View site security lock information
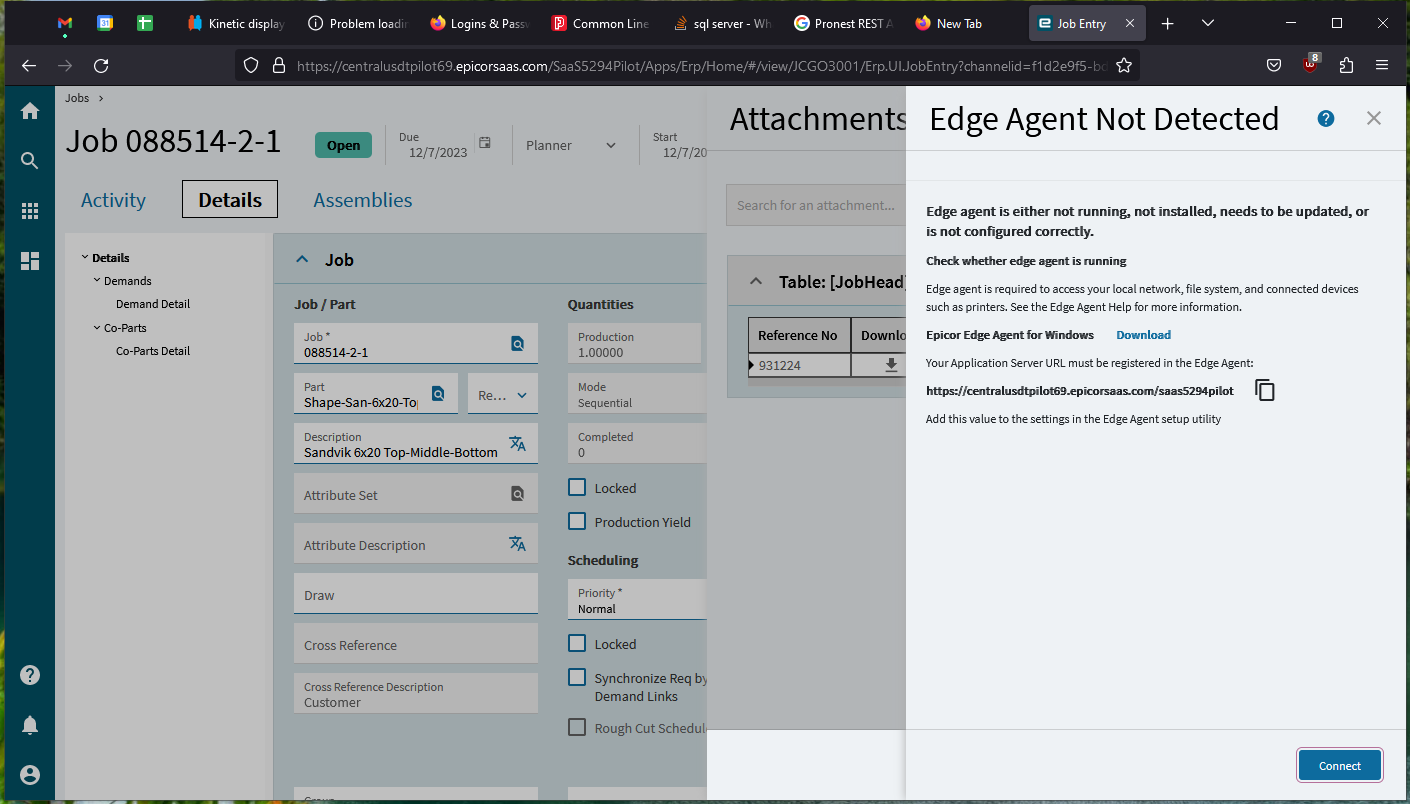The image size is (1410, 804). pos(279,65)
